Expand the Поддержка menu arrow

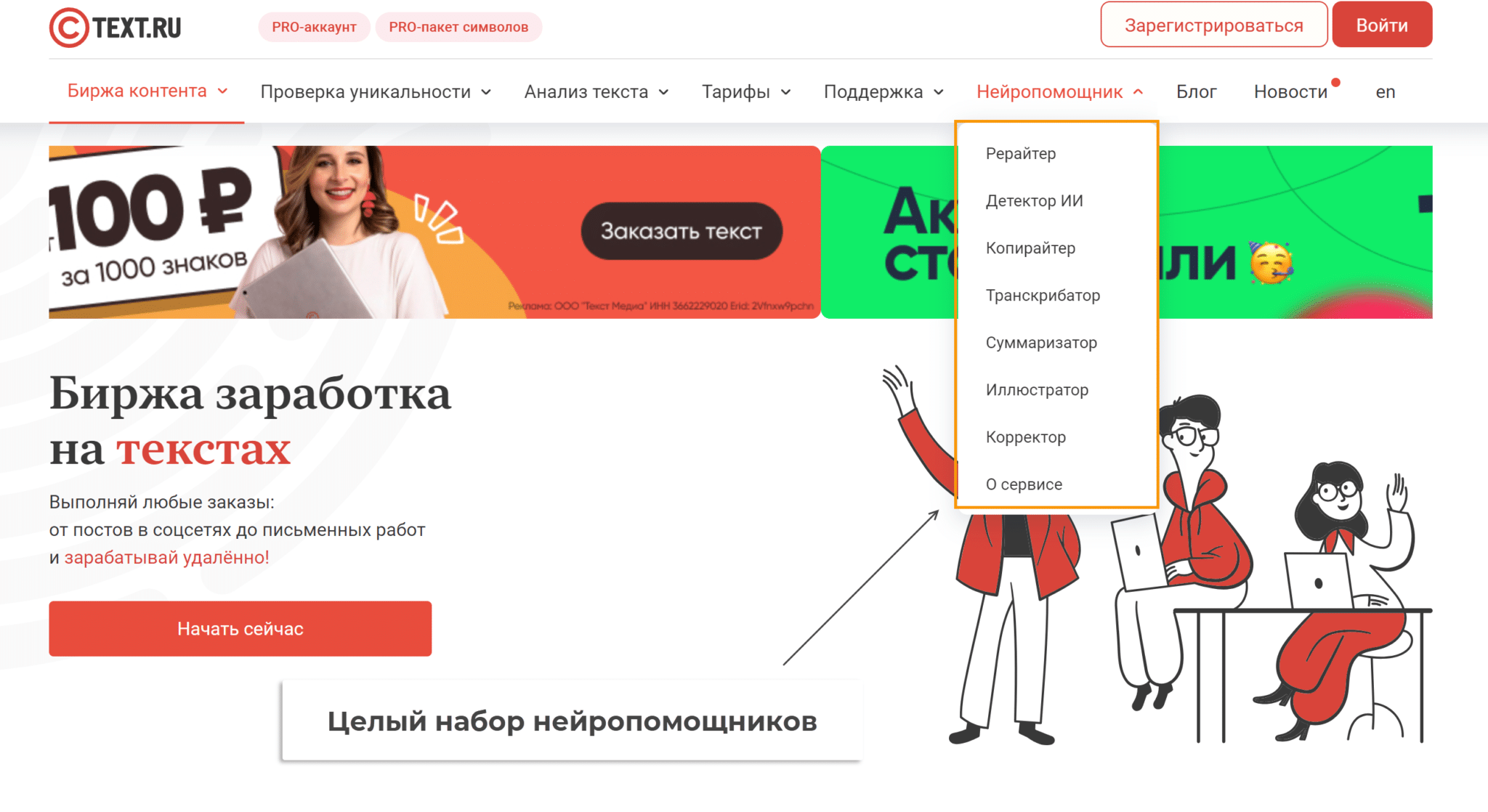[x=939, y=92]
